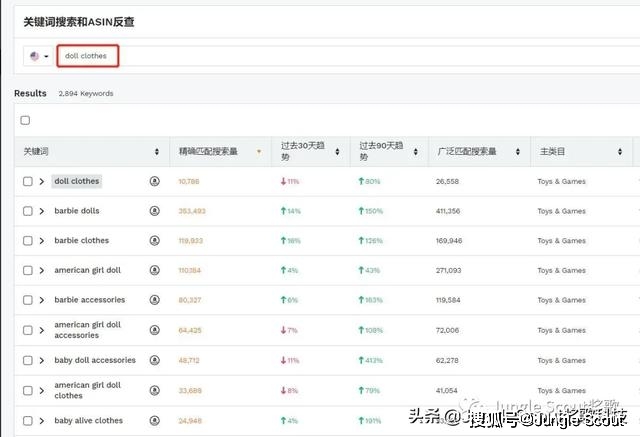Toggle the select-all checkbox above the table
The width and height of the screenshot is (640, 437).
click(x=26, y=120)
